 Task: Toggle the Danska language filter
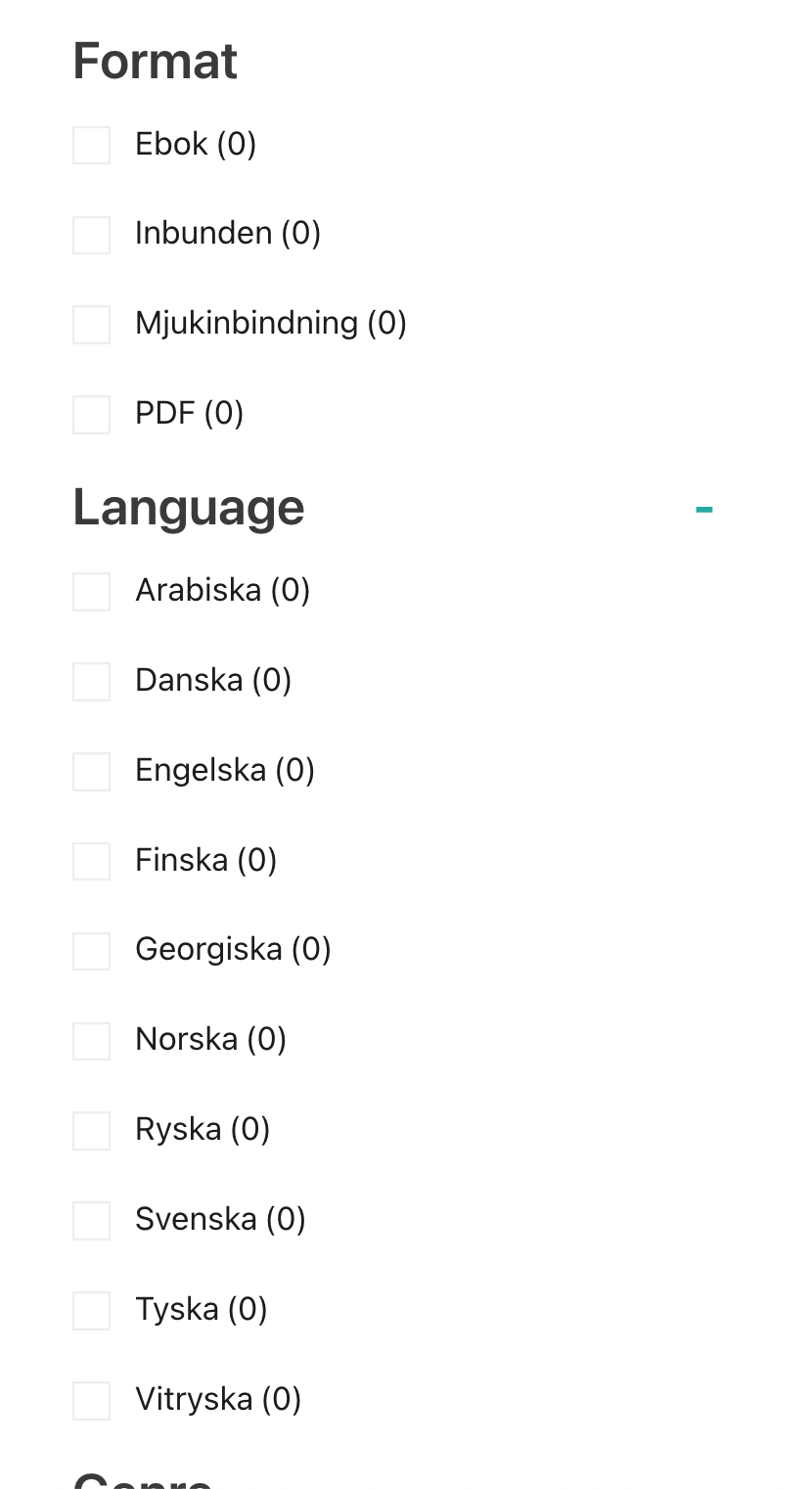tap(91, 682)
